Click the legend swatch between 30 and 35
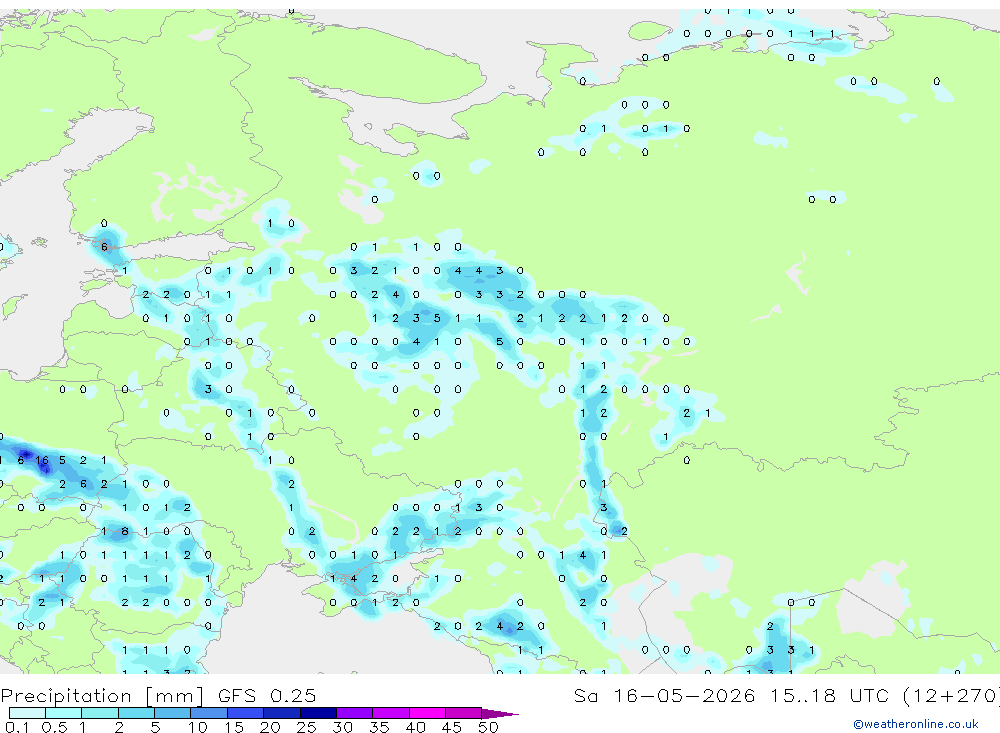1000x733 pixels. 355,713
